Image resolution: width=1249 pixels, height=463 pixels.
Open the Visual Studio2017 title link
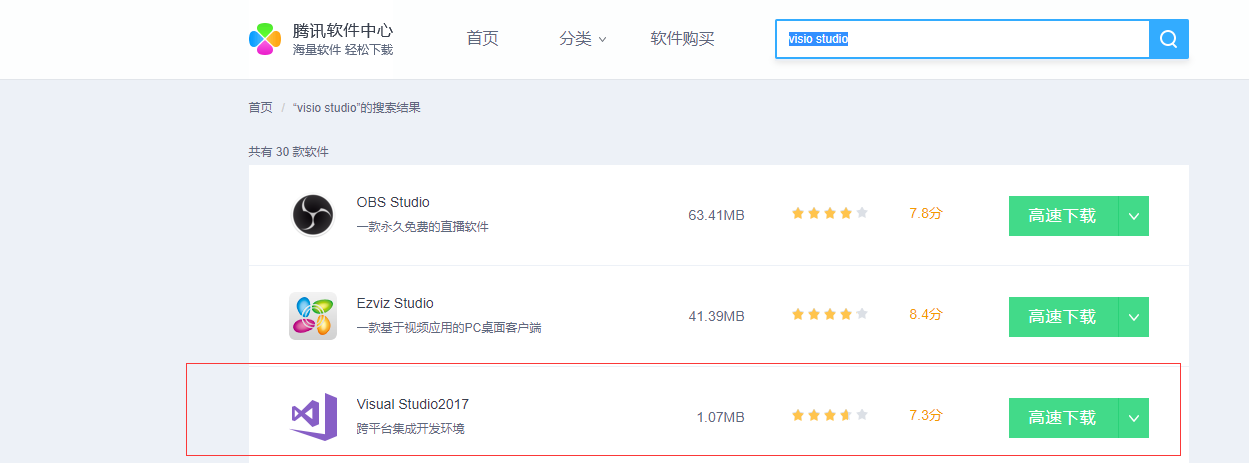[412, 405]
